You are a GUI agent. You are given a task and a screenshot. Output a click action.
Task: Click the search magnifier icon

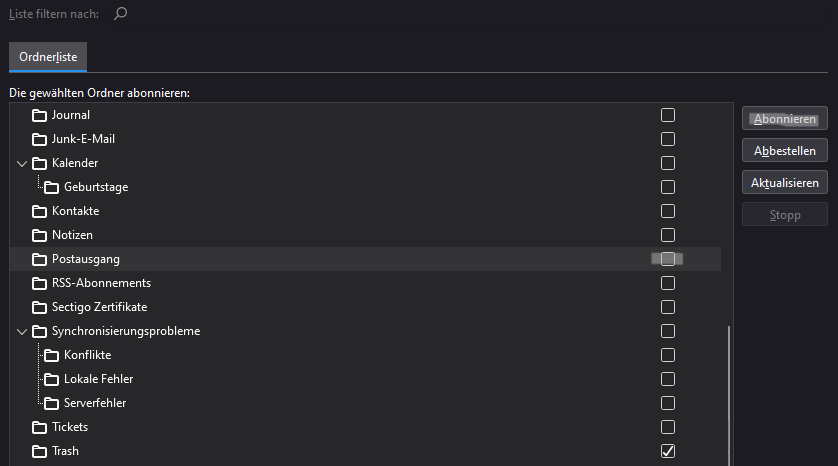tap(121, 14)
